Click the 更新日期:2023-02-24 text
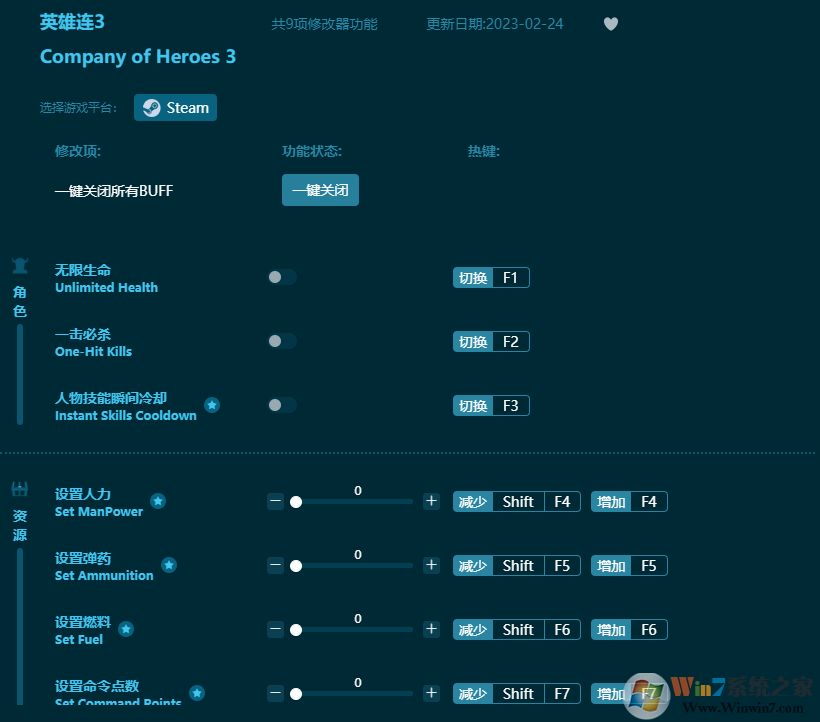This screenshot has width=820, height=722. pos(495,24)
